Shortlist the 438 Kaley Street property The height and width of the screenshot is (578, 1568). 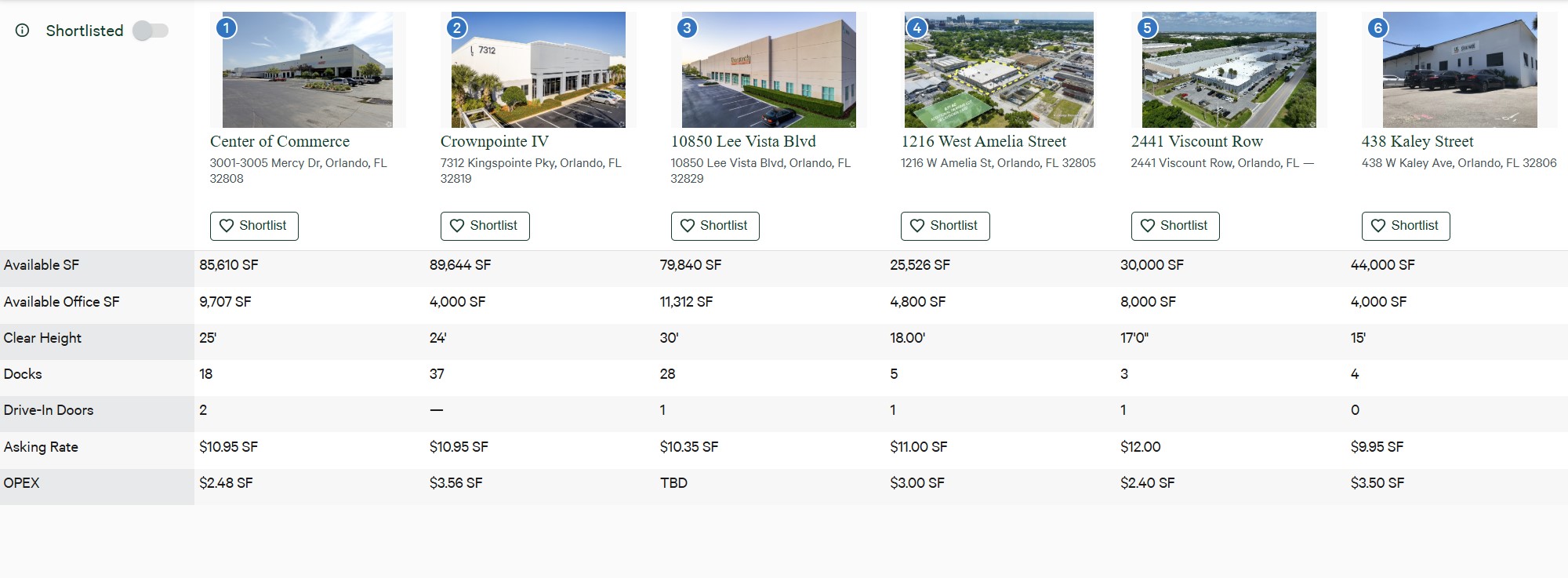pos(1406,225)
